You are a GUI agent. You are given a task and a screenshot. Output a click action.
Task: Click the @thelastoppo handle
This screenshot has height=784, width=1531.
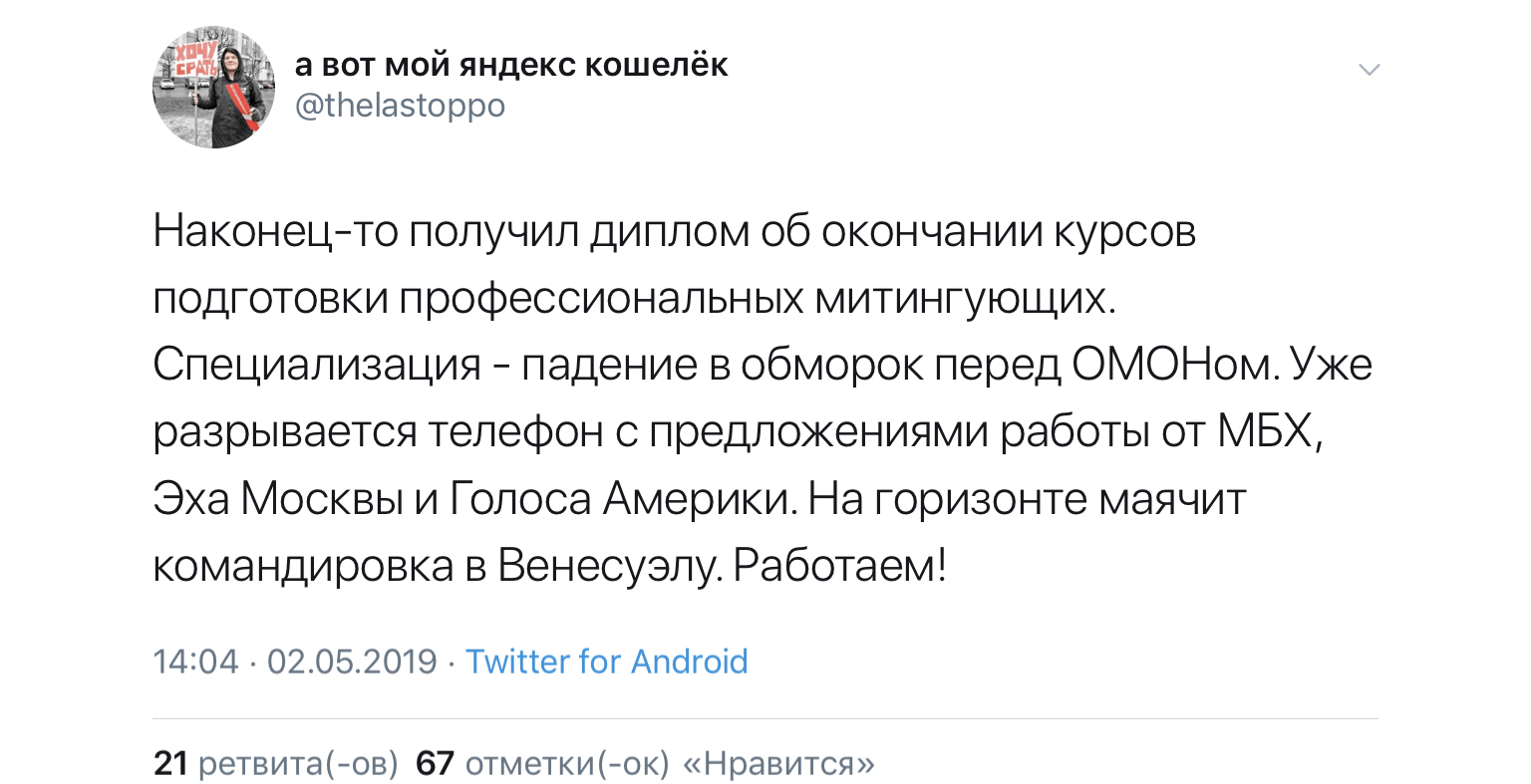(x=401, y=106)
